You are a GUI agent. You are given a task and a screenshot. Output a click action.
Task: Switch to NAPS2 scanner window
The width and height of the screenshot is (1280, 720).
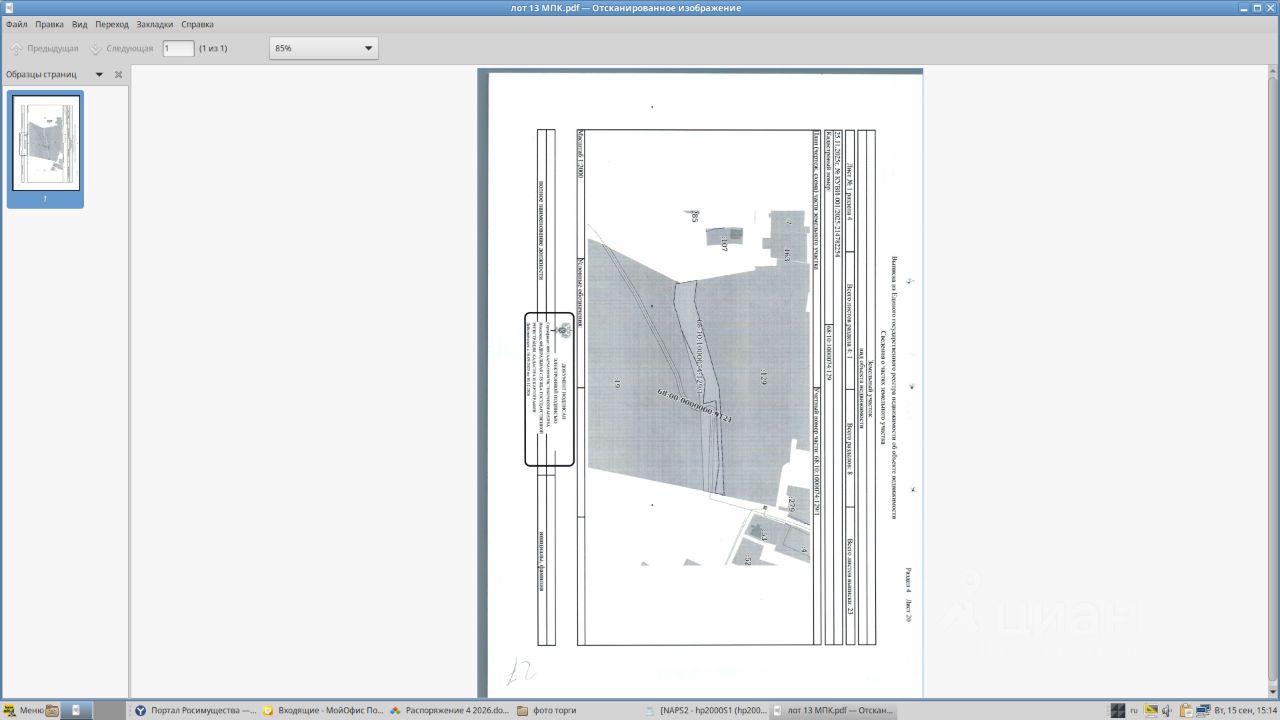pos(705,711)
